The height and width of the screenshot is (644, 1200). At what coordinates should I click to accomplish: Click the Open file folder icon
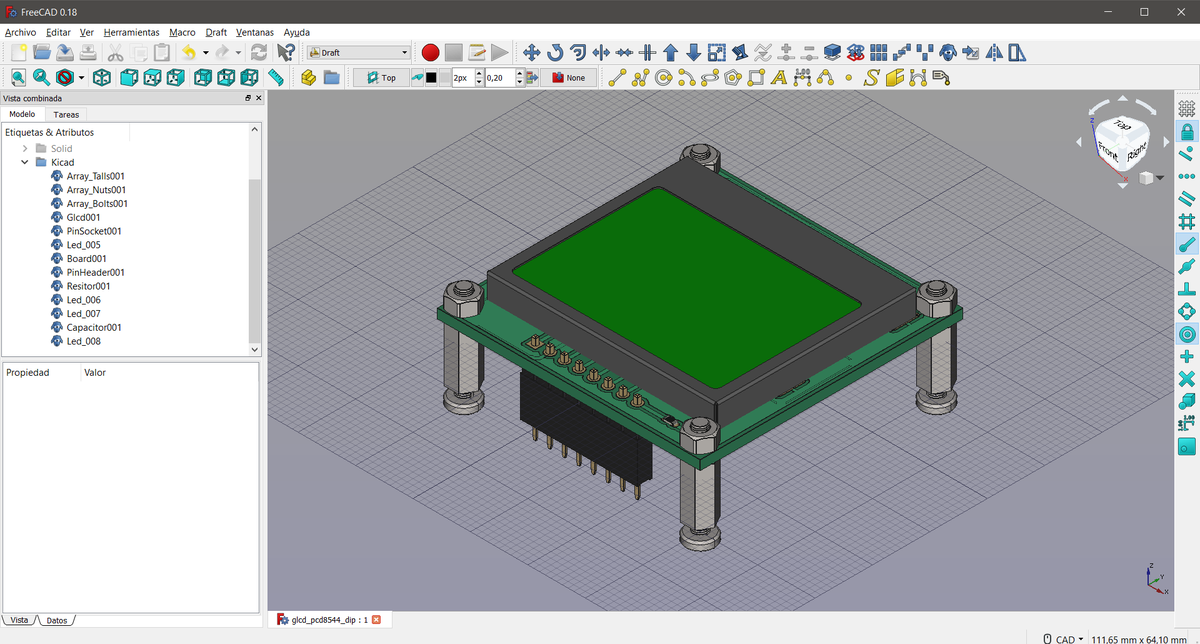(x=41, y=52)
